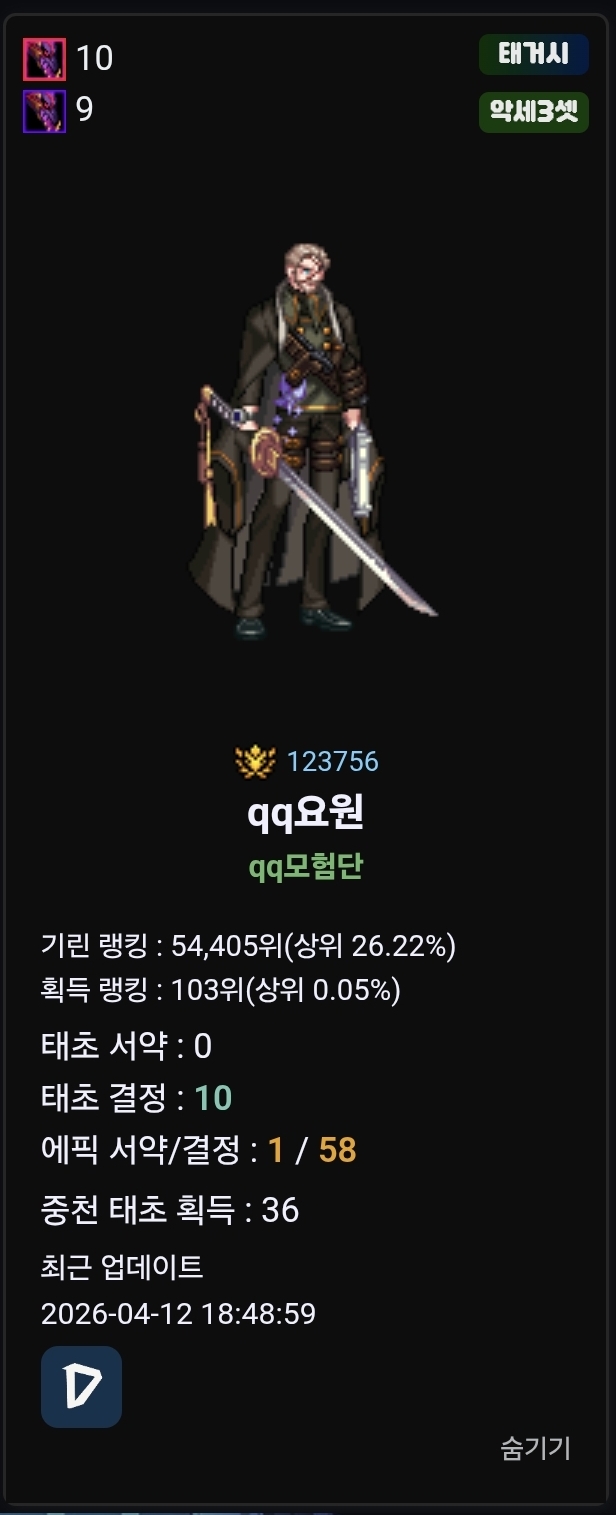Click the purple-bordered item icon beside 9
The width and height of the screenshot is (616, 1515).
pyautogui.click(x=44, y=111)
